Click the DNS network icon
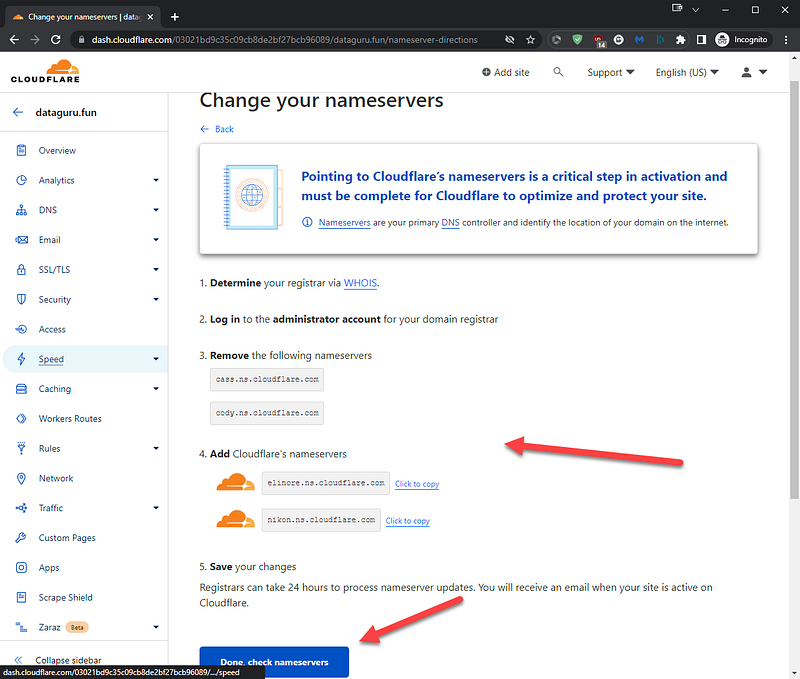 coord(21,210)
